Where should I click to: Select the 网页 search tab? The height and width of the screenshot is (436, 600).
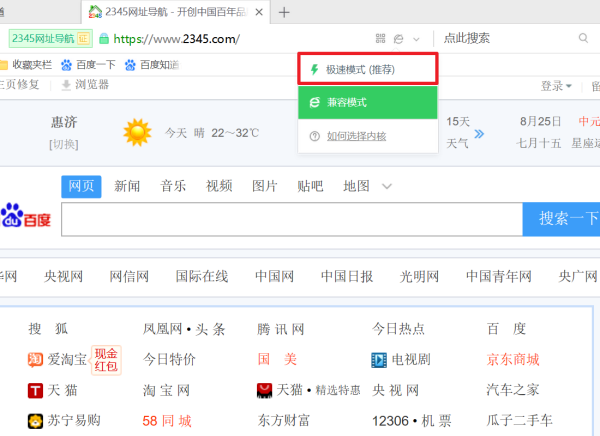pyautogui.click(x=81, y=186)
